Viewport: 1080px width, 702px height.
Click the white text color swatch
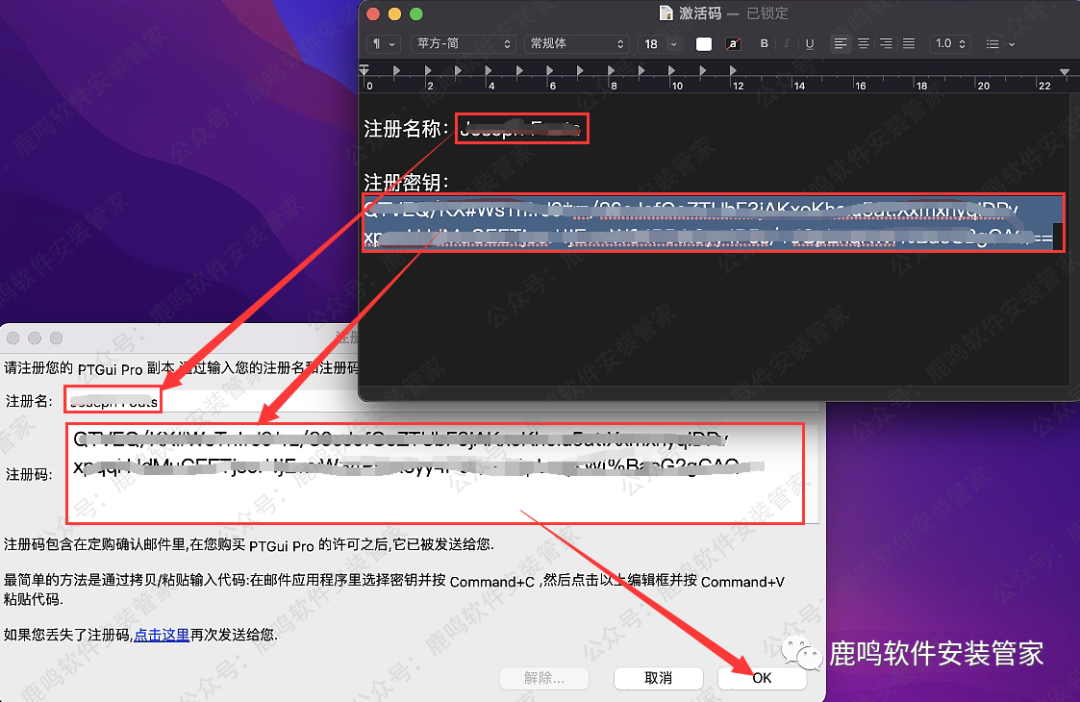point(705,44)
